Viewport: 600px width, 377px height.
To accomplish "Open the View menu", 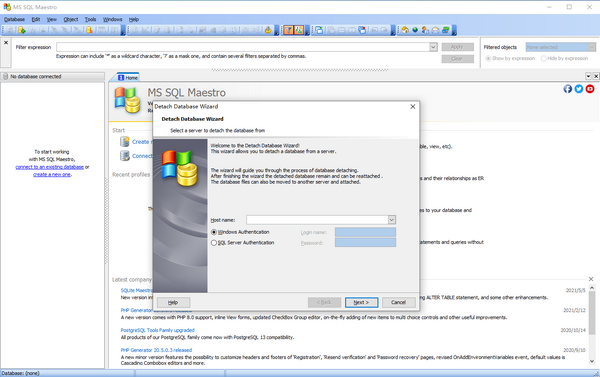I will click(52, 19).
